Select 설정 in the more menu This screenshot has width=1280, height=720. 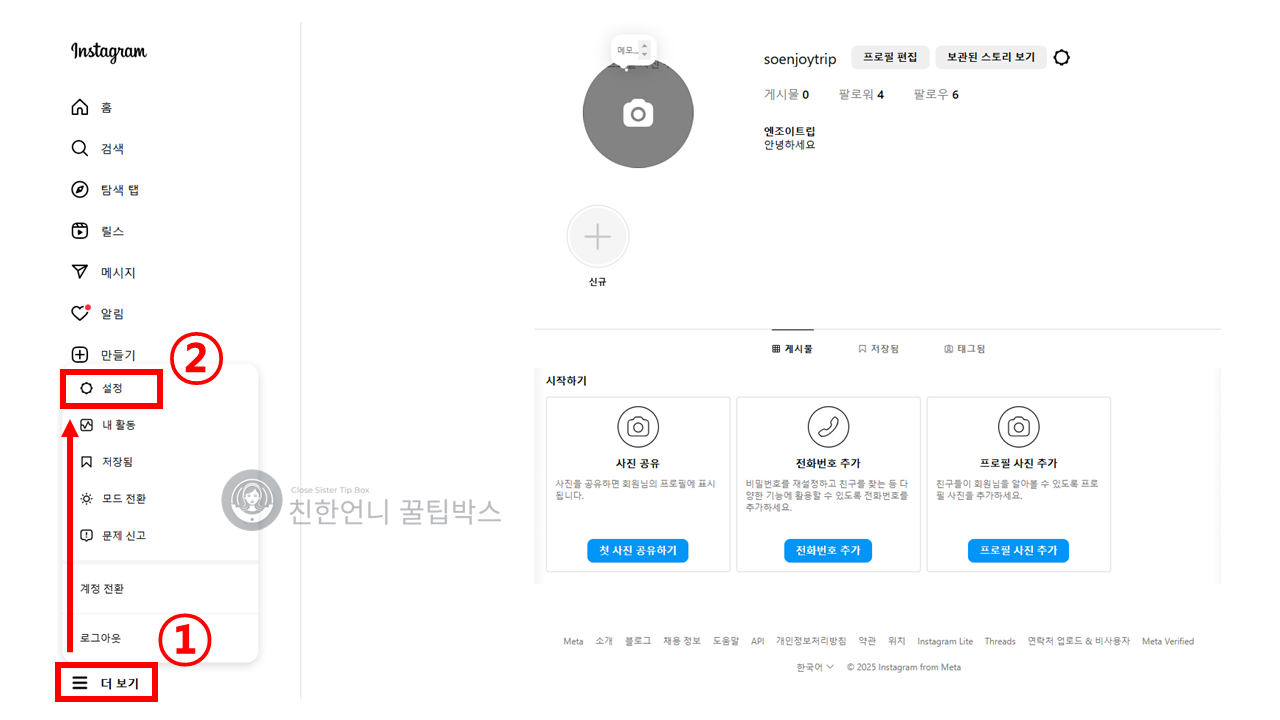click(111, 388)
